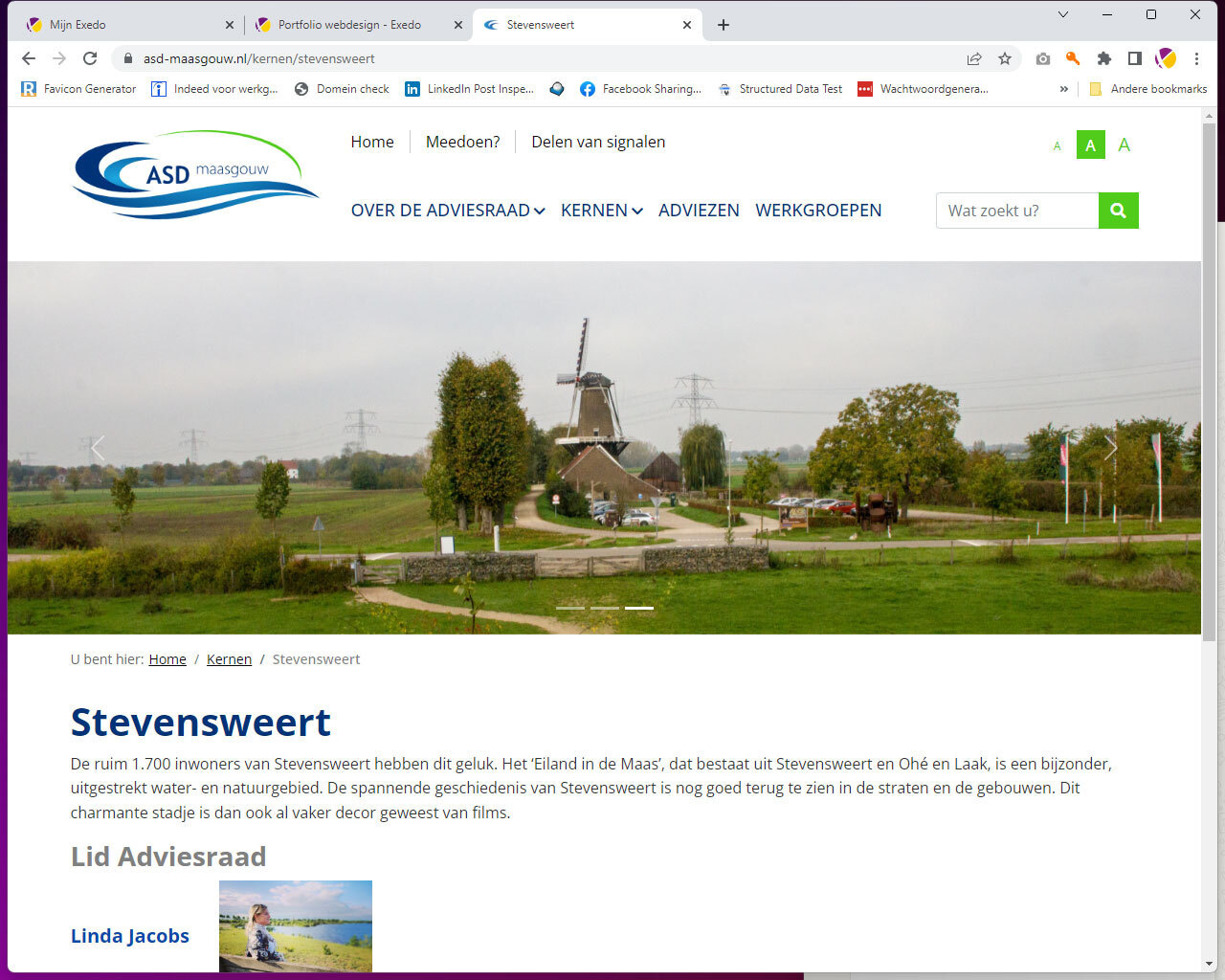Go to next slide using right arrow

[x=1110, y=448]
